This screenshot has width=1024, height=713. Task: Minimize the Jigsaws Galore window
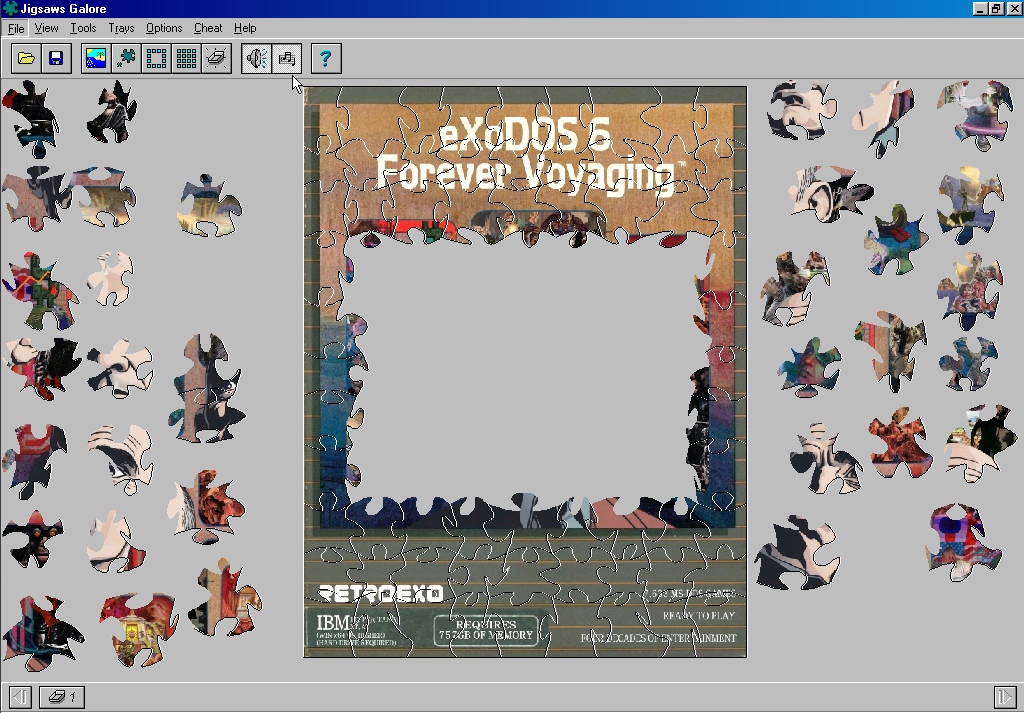pos(980,8)
